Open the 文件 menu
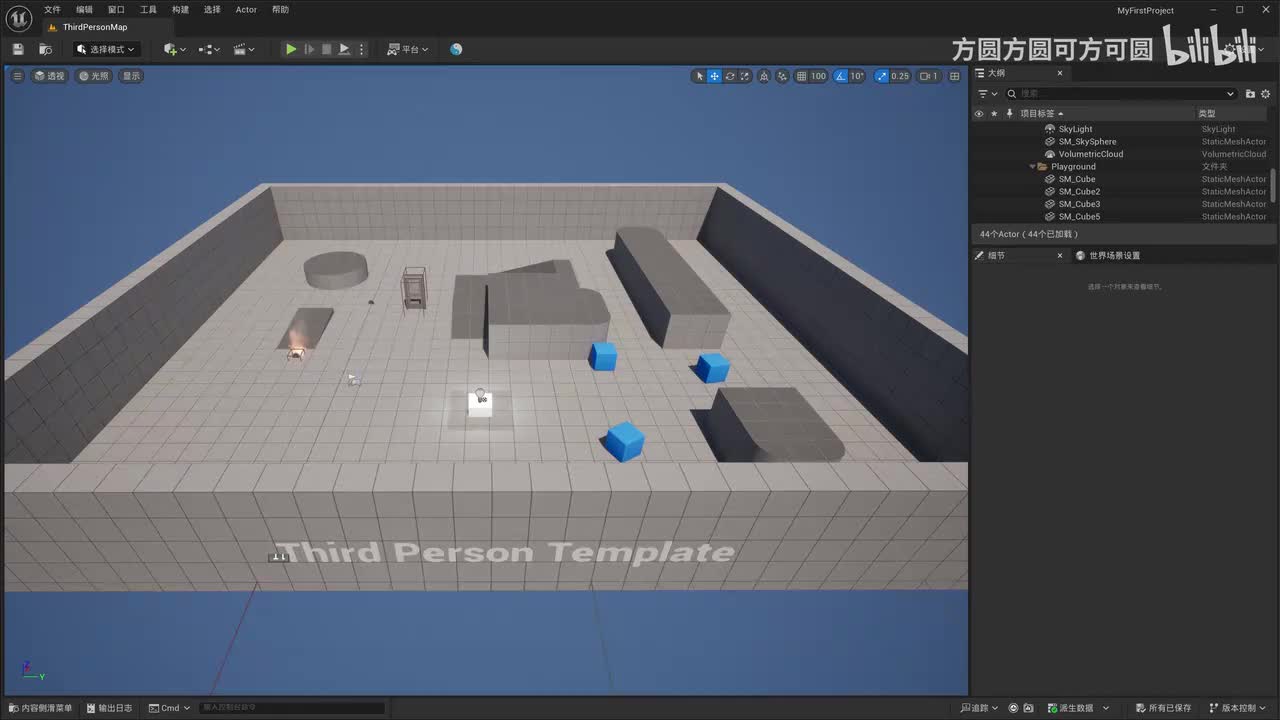This screenshot has height=720, width=1280. point(52,10)
